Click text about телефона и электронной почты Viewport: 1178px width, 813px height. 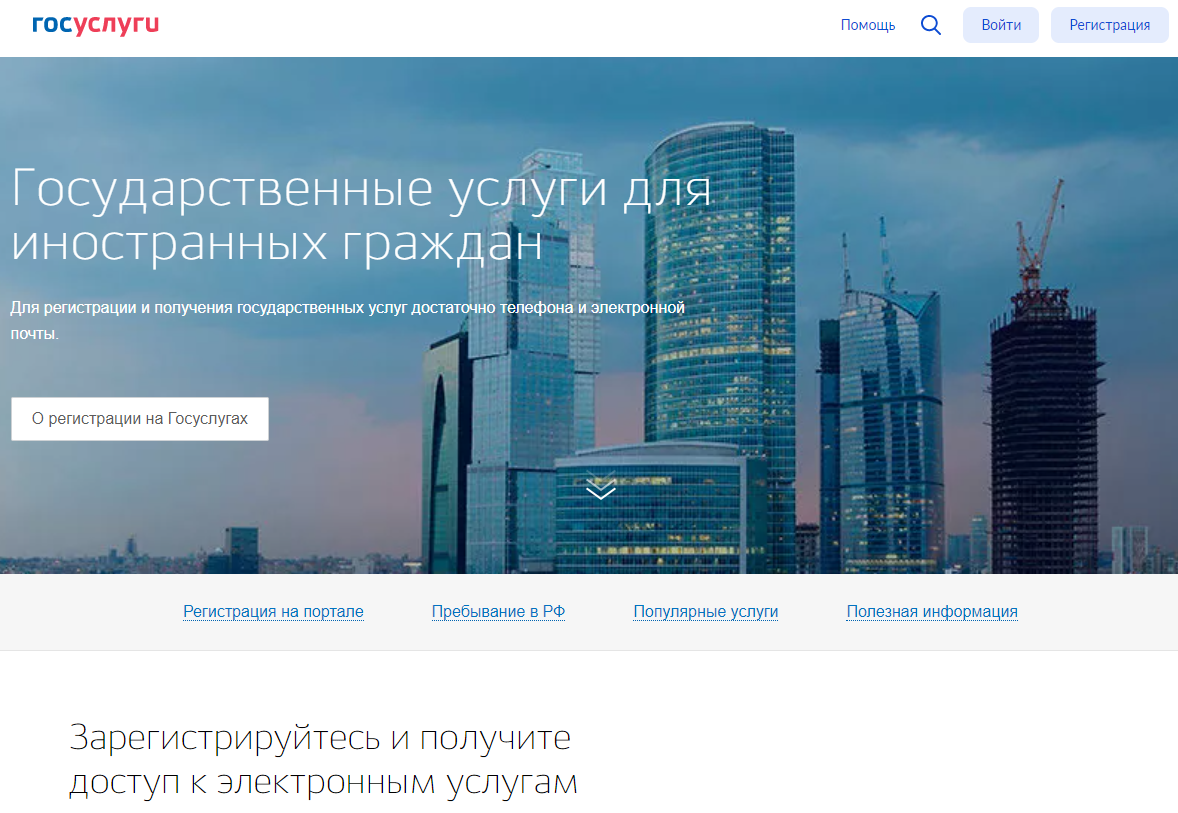click(348, 320)
